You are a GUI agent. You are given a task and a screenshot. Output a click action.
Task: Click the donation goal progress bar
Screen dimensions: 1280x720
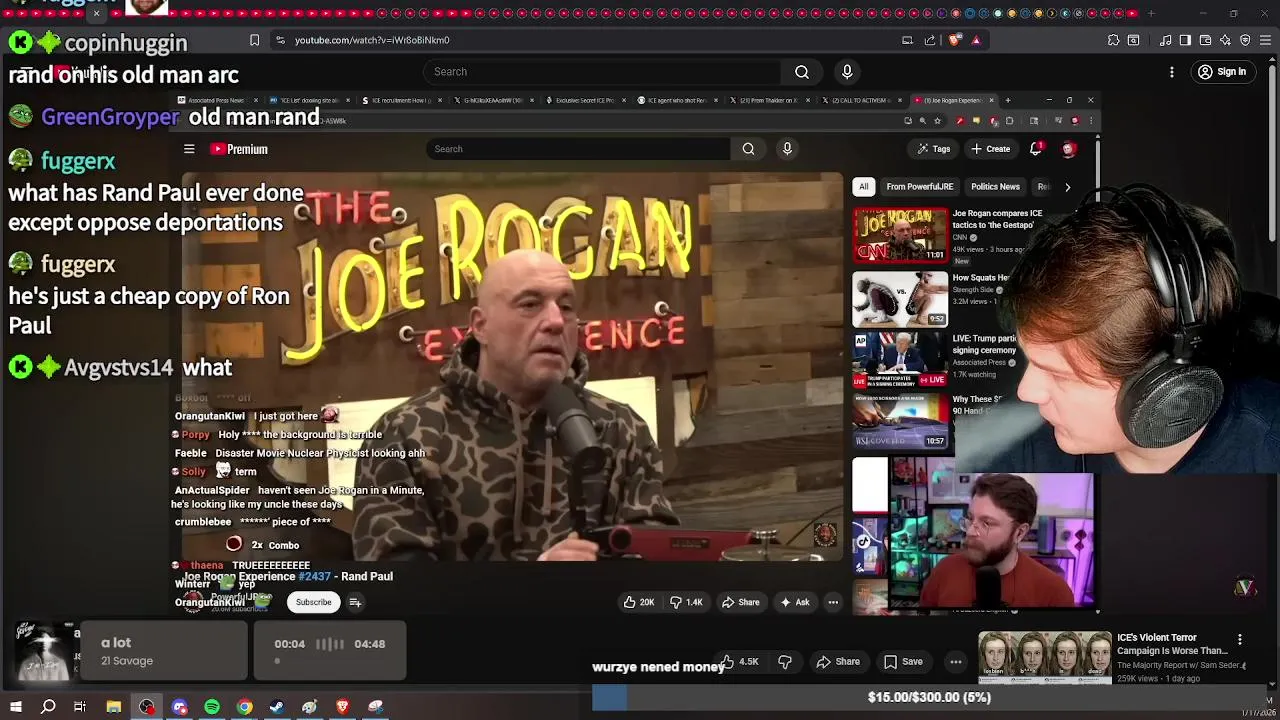point(929,697)
